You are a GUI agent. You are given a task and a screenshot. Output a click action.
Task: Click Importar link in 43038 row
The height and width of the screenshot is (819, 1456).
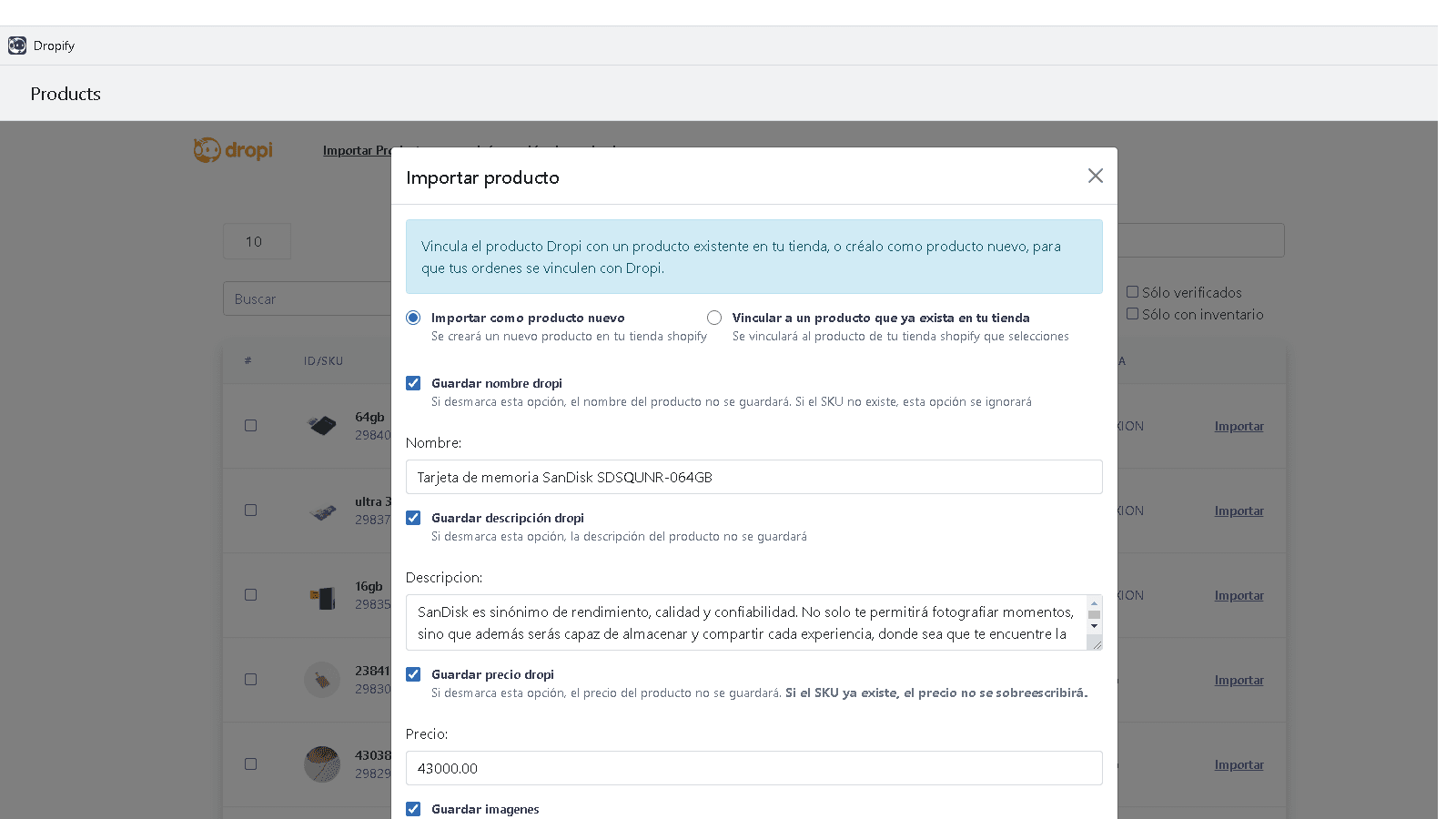1239,764
